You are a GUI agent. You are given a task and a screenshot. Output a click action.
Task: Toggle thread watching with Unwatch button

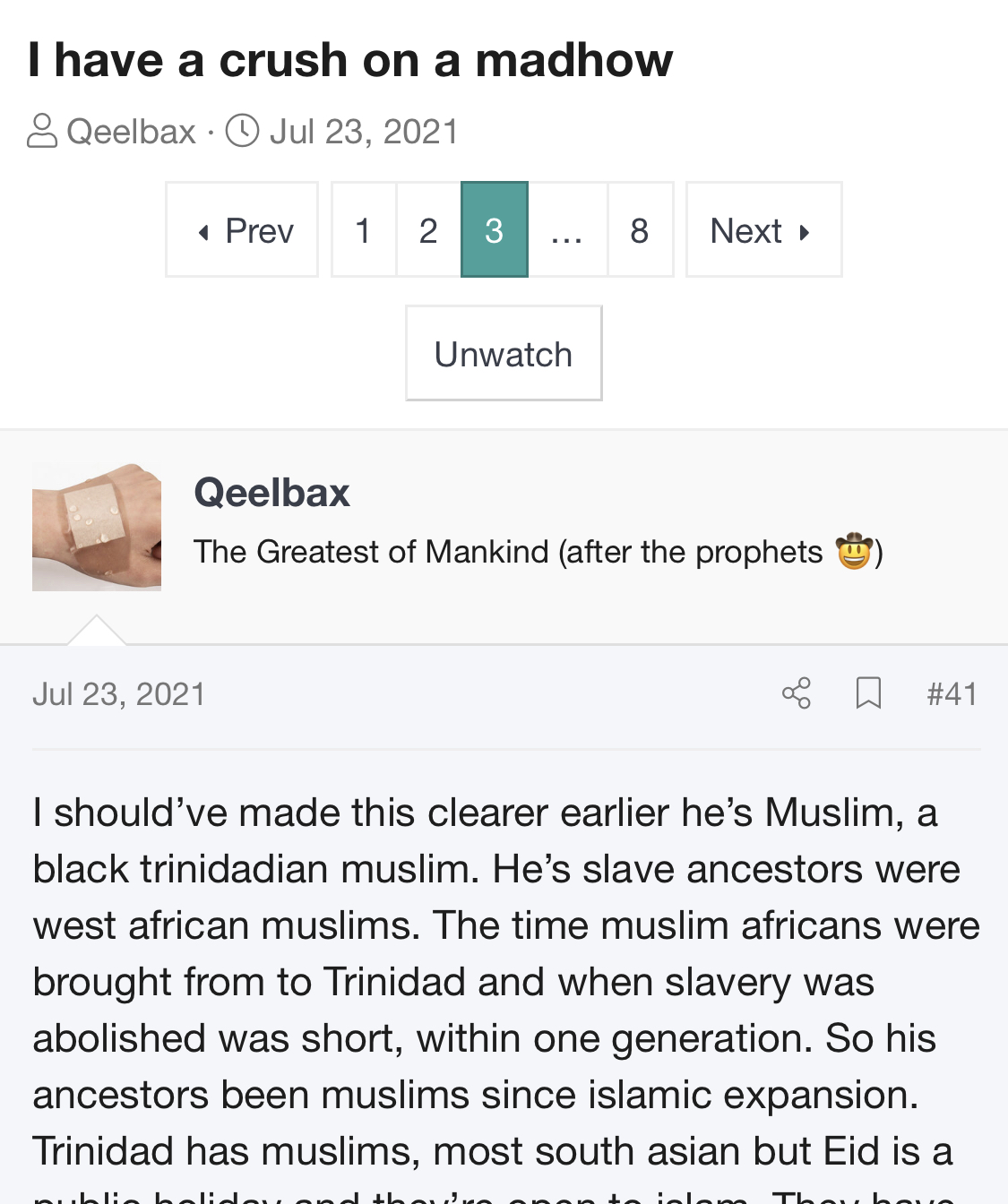tap(504, 354)
